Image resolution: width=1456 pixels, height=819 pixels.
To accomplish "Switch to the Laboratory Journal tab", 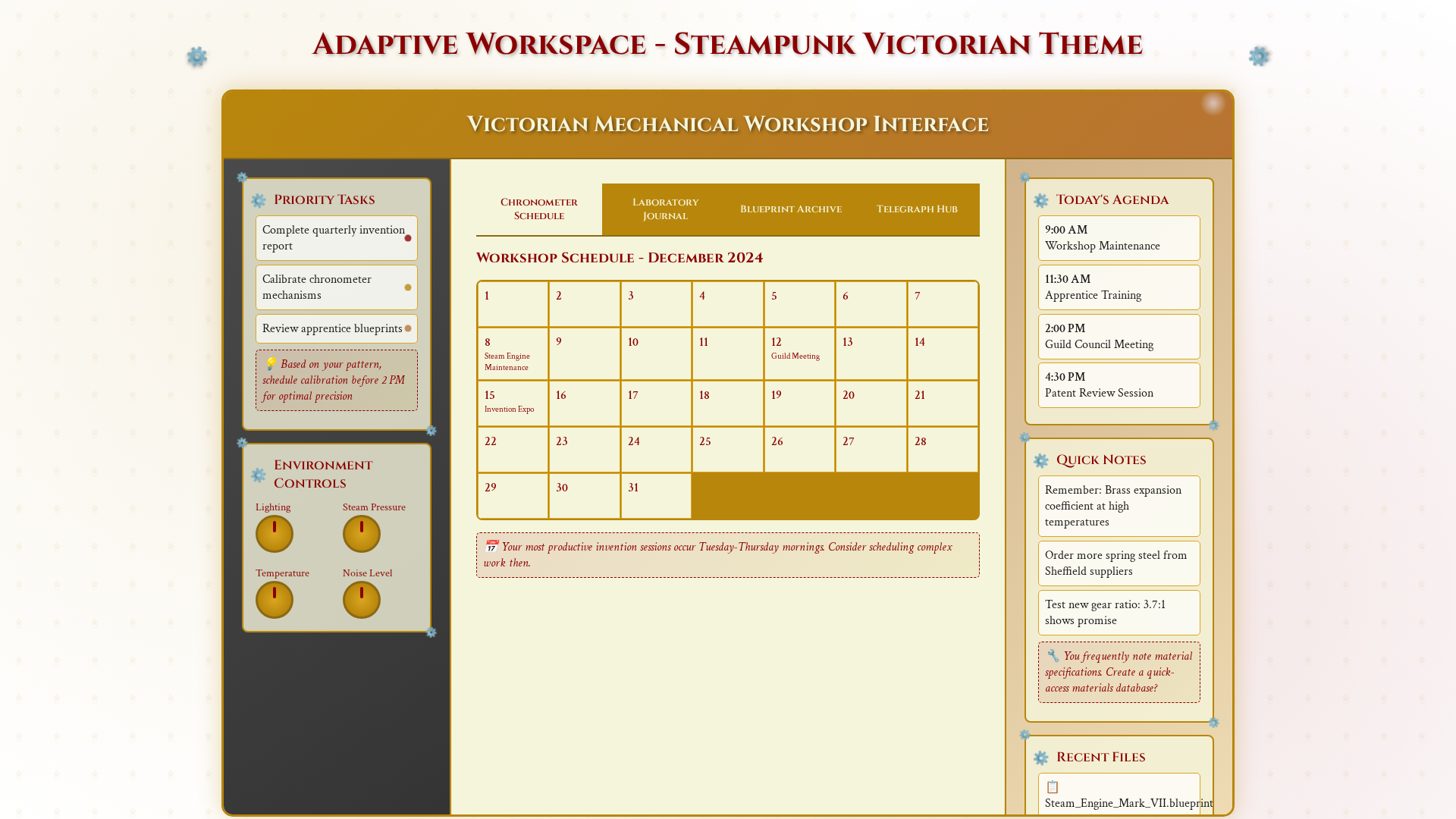I will point(665,209).
